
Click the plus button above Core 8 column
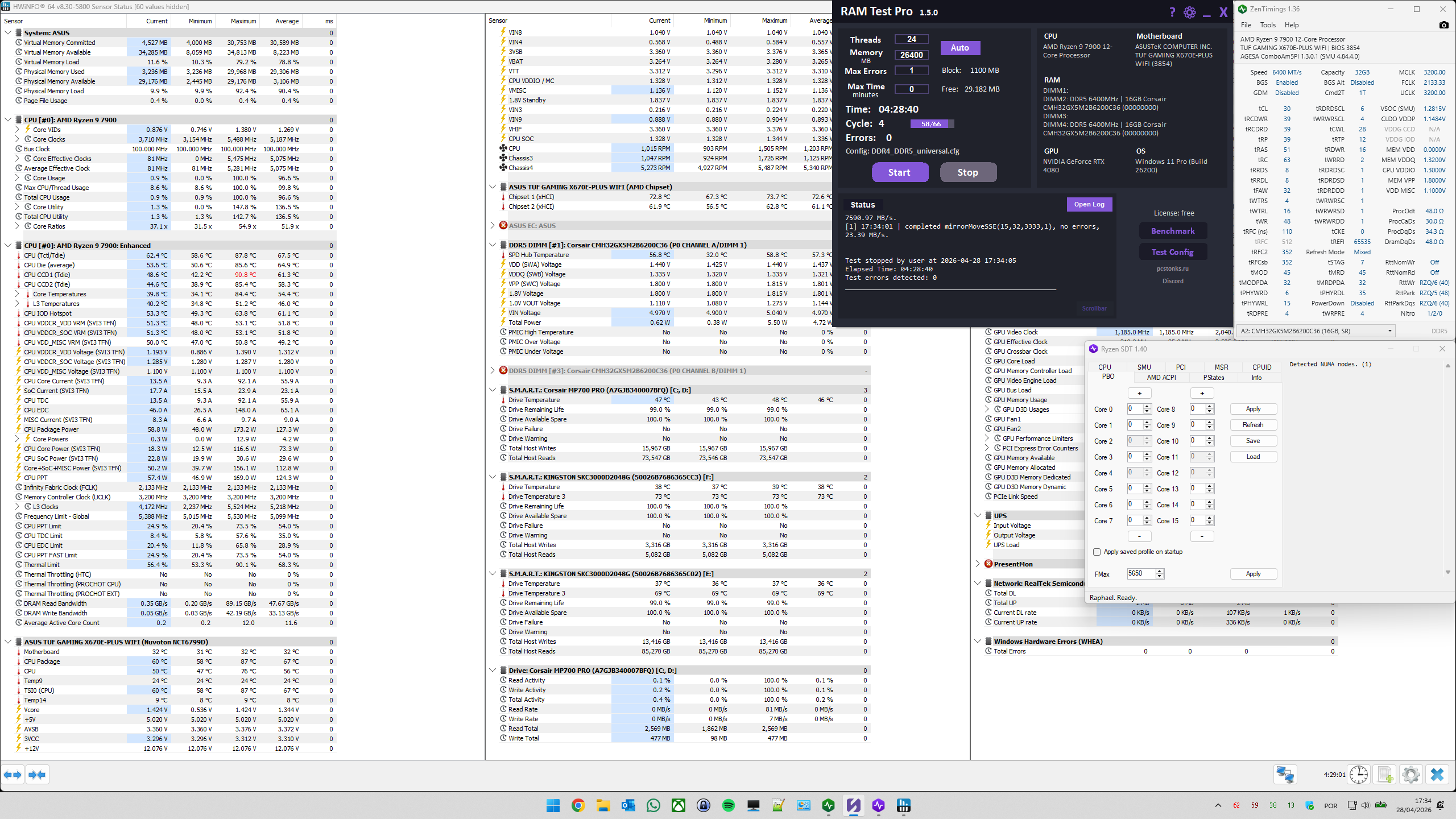pos(1202,393)
